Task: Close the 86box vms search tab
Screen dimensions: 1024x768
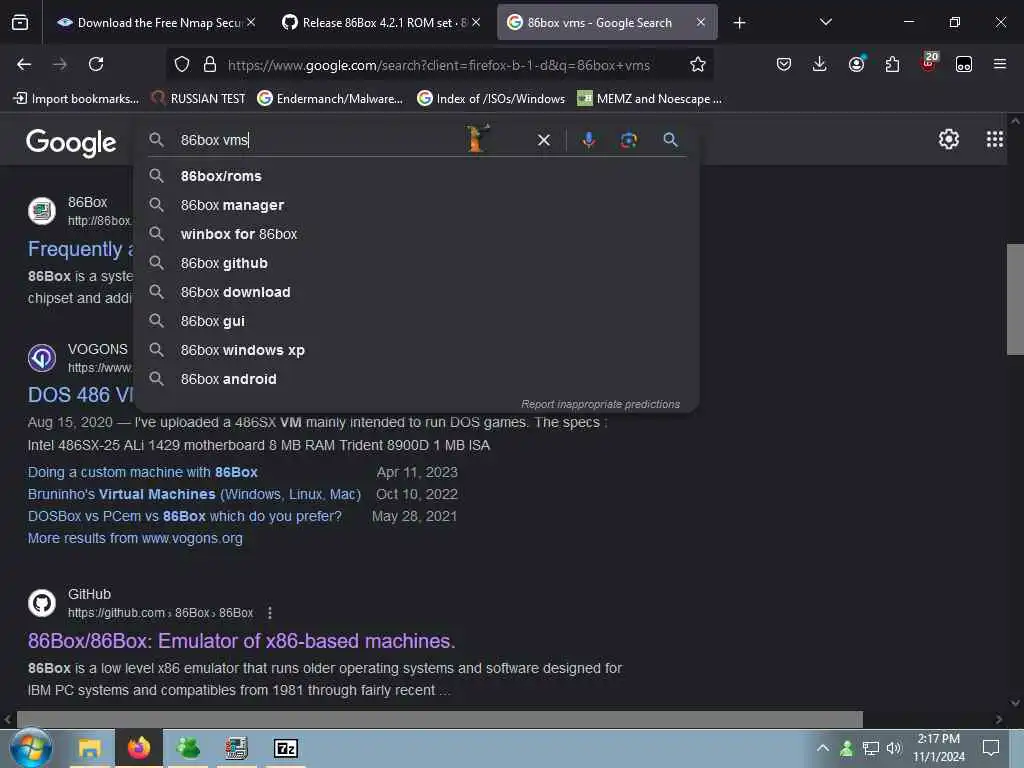Action: [701, 22]
